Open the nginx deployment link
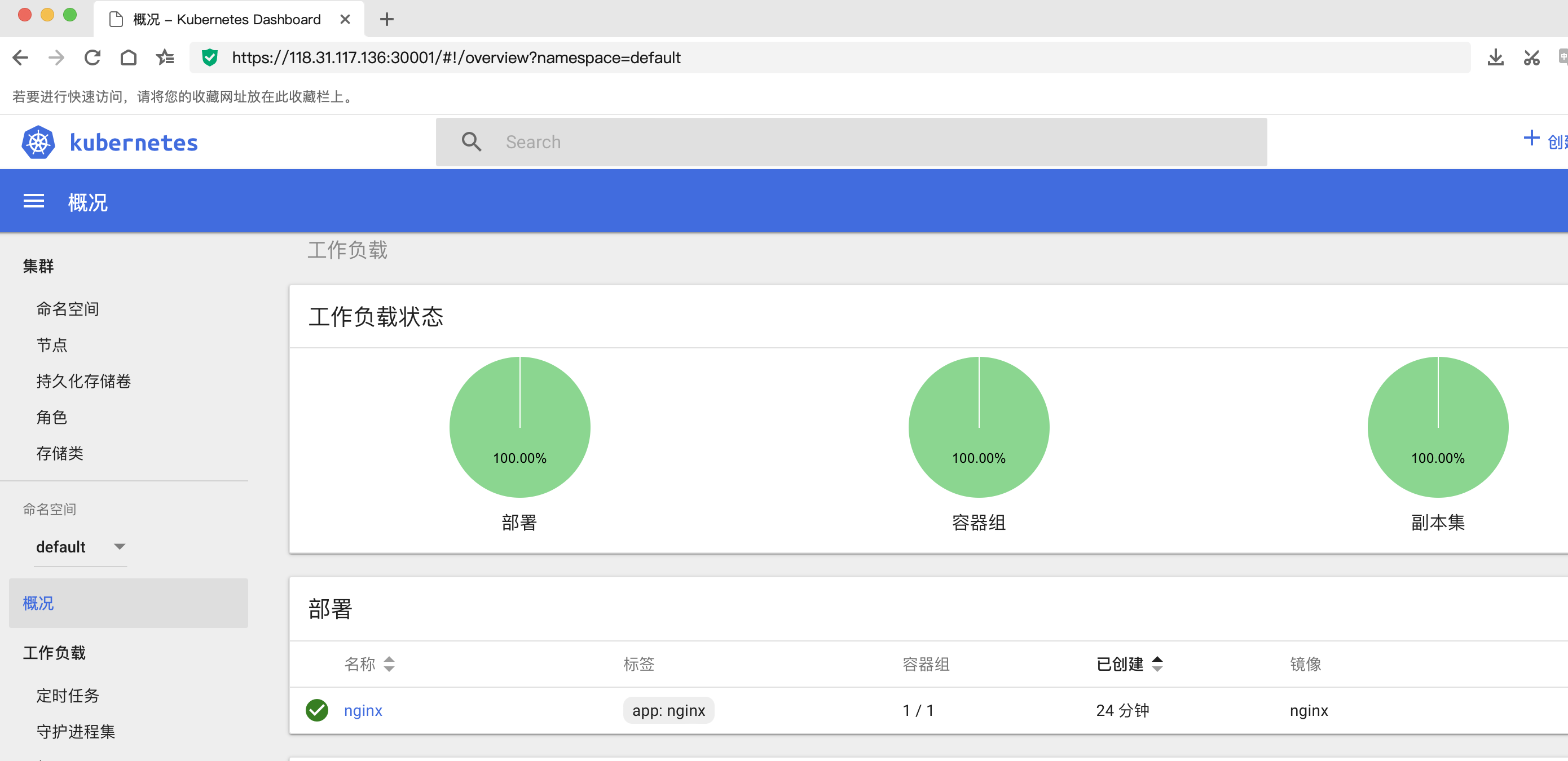 [x=363, y=710]
